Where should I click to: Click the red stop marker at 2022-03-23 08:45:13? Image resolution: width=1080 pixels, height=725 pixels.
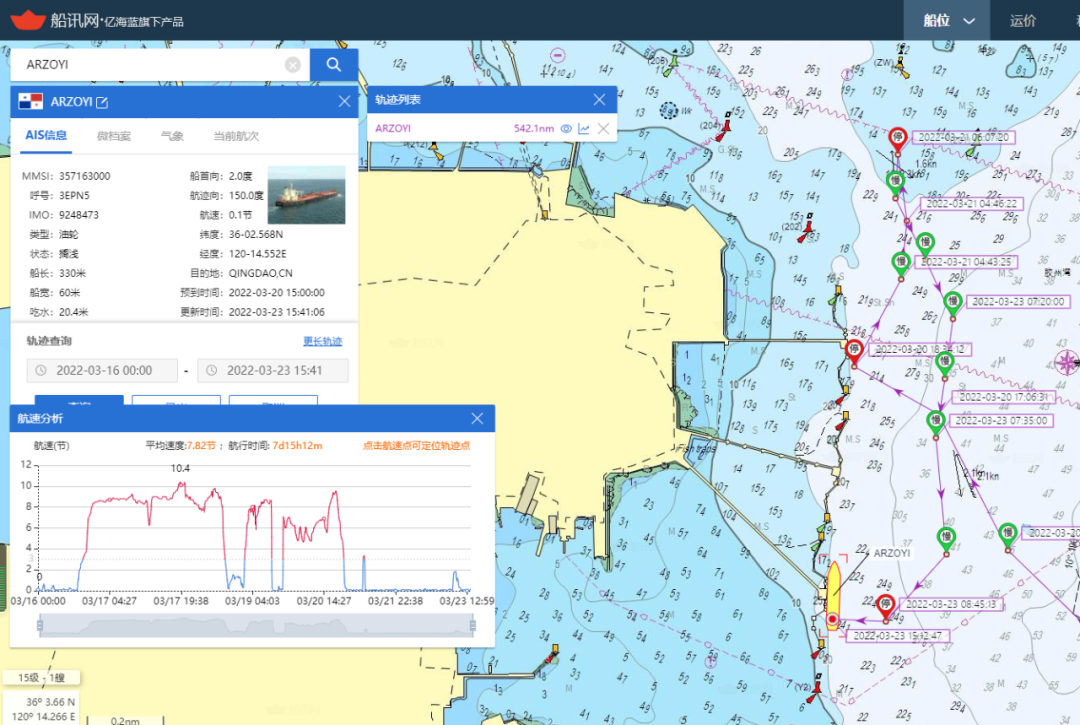pyautogui.click(x=885, y=604)
